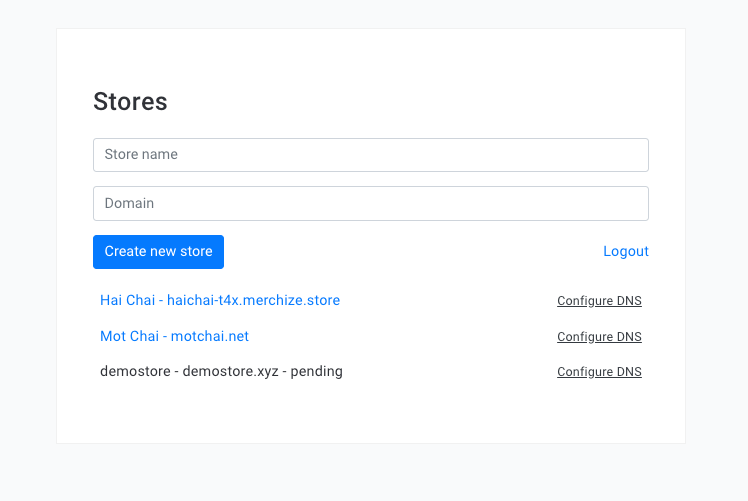Click the "Mot Chai" name in the list
The image size is (748, 501).
point(129,336)
